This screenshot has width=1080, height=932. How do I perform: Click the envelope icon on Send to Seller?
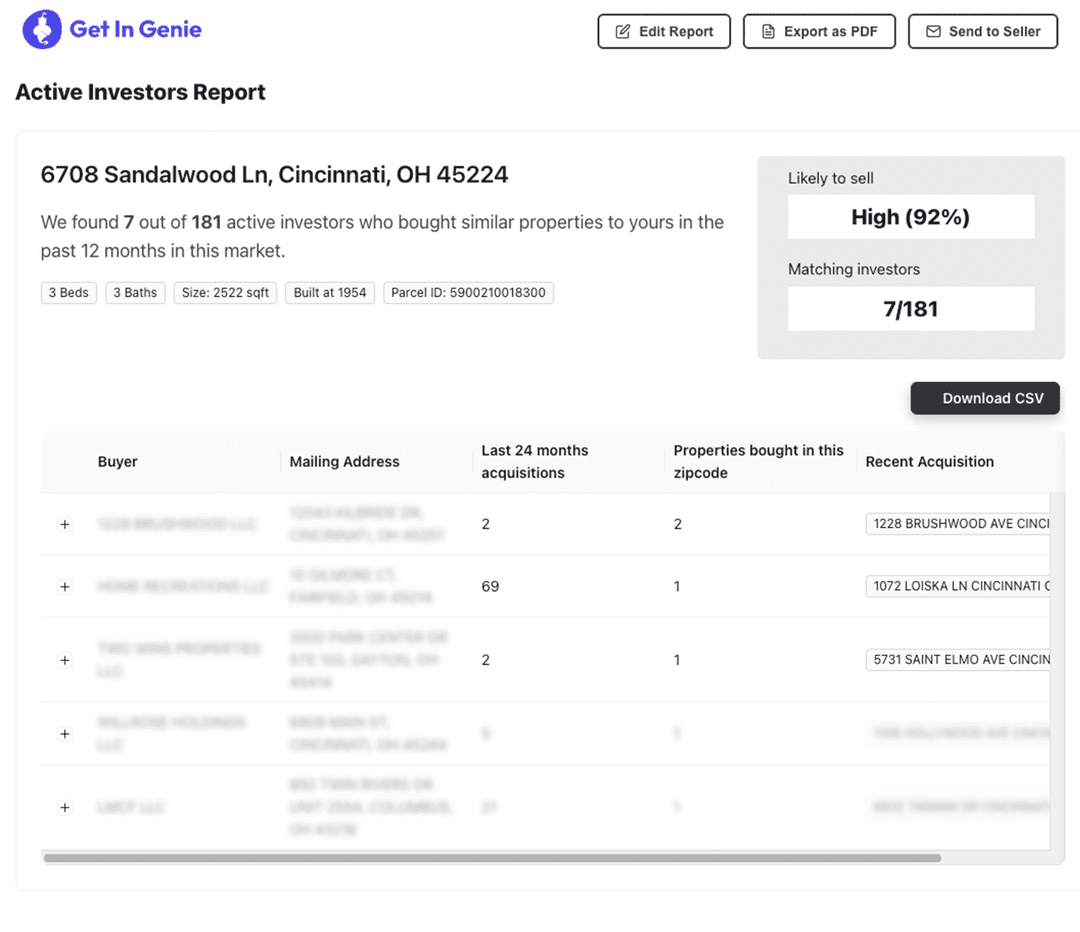pos(935,31)
